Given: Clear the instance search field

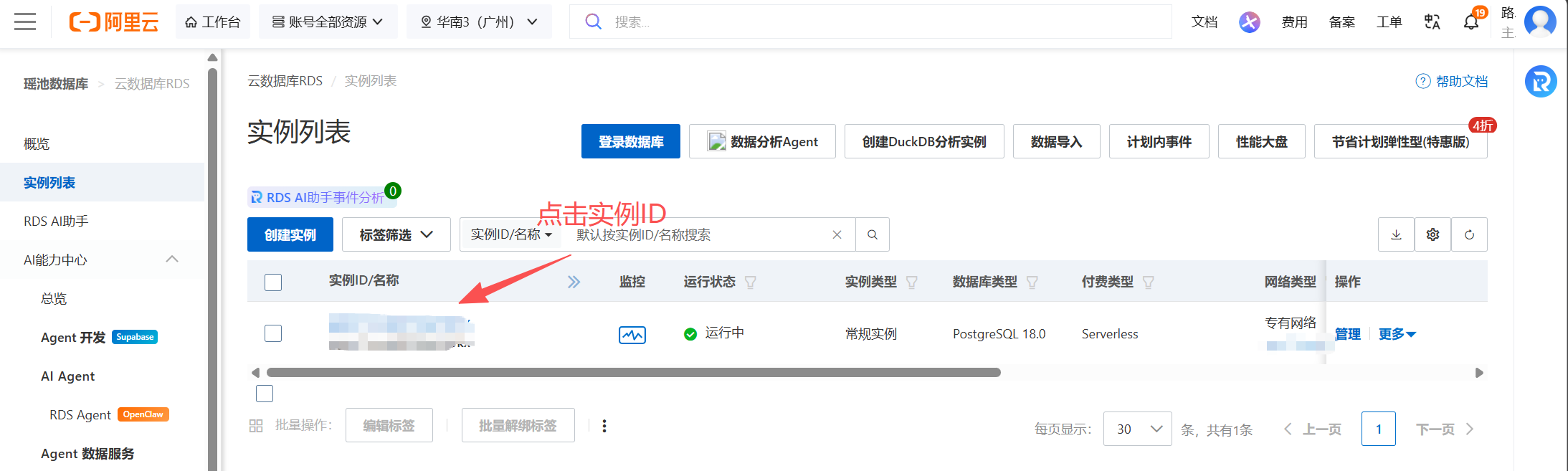Looking at the screenshot, I should coord(837,234).
